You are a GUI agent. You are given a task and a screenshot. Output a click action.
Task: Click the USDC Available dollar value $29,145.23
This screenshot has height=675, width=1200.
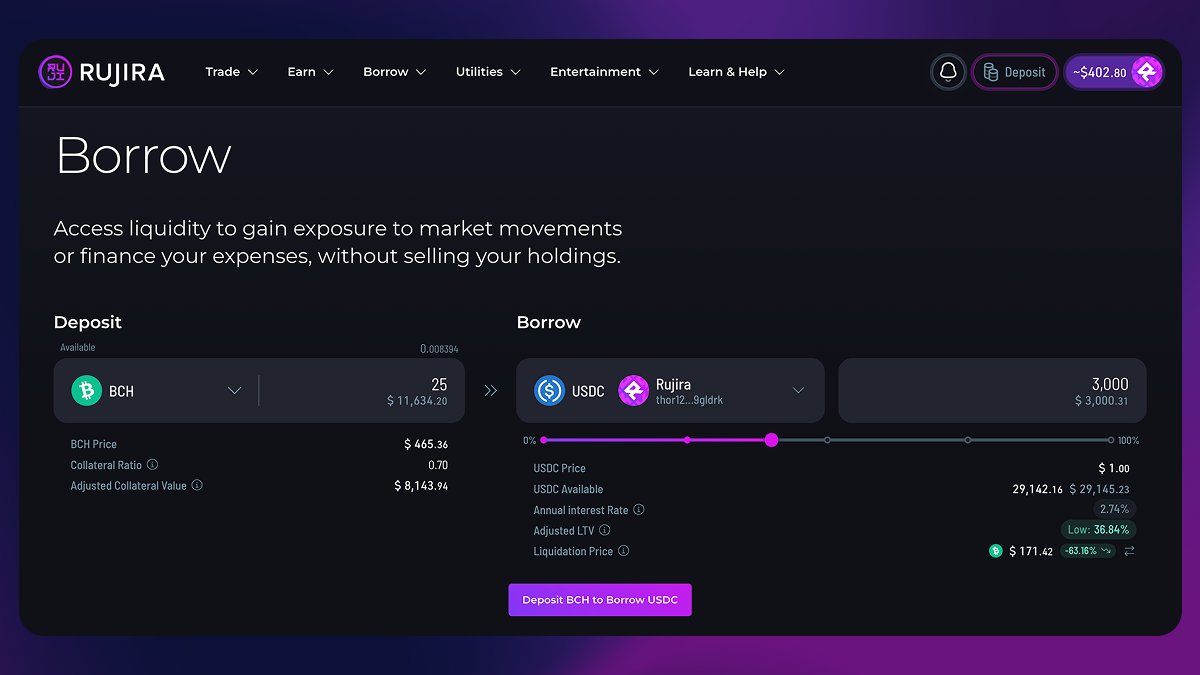pyautogui.click(x=1099, y=489)
